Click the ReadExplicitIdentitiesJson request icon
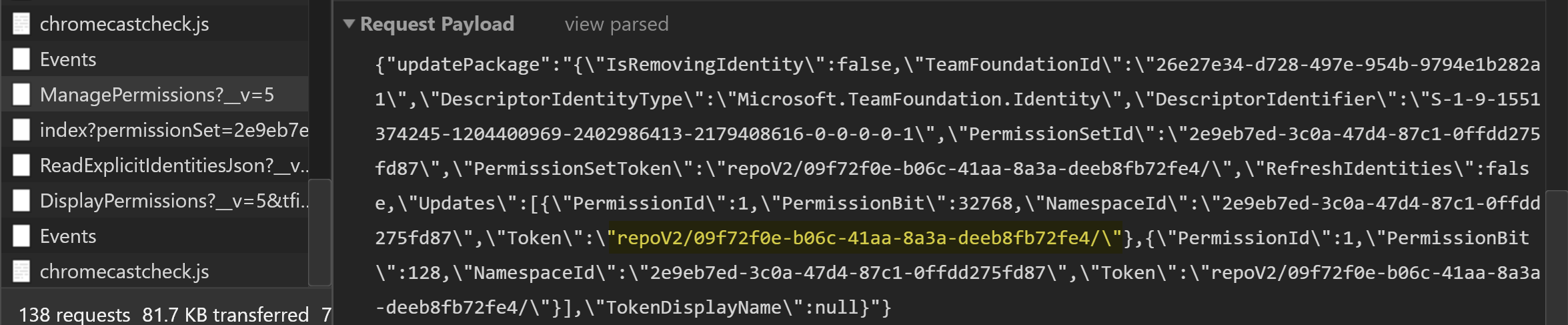The image size is (1568, 325). click(21, 166)
